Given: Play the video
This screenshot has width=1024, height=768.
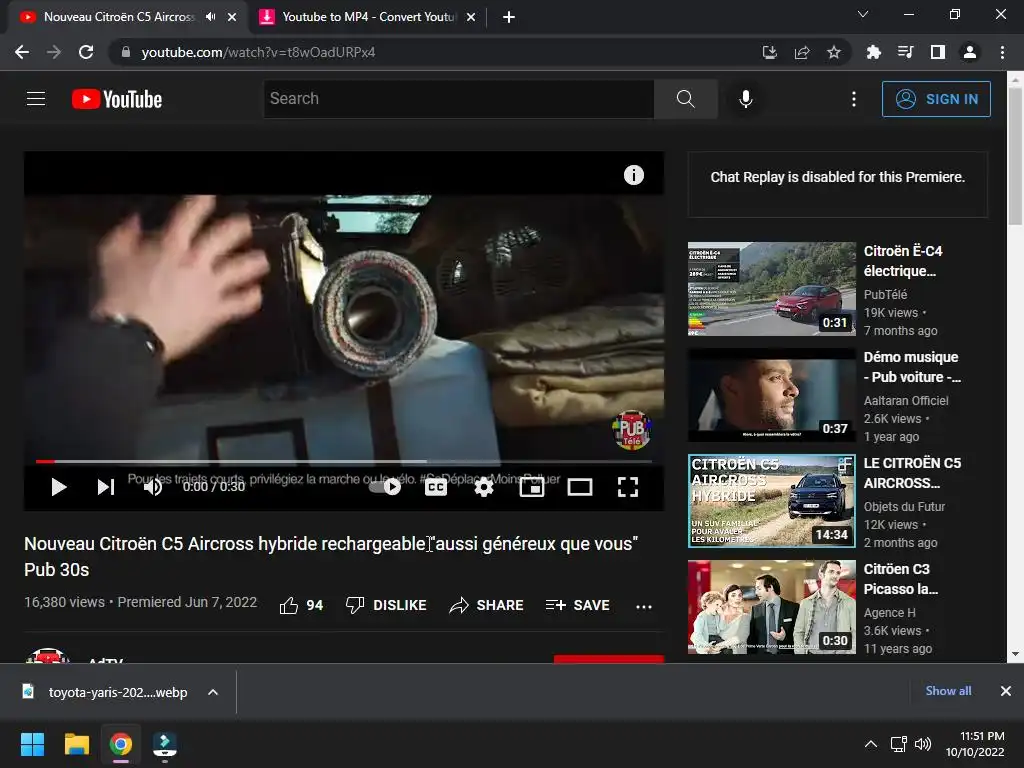Looking at the screenshot, I should coord(59,487).
